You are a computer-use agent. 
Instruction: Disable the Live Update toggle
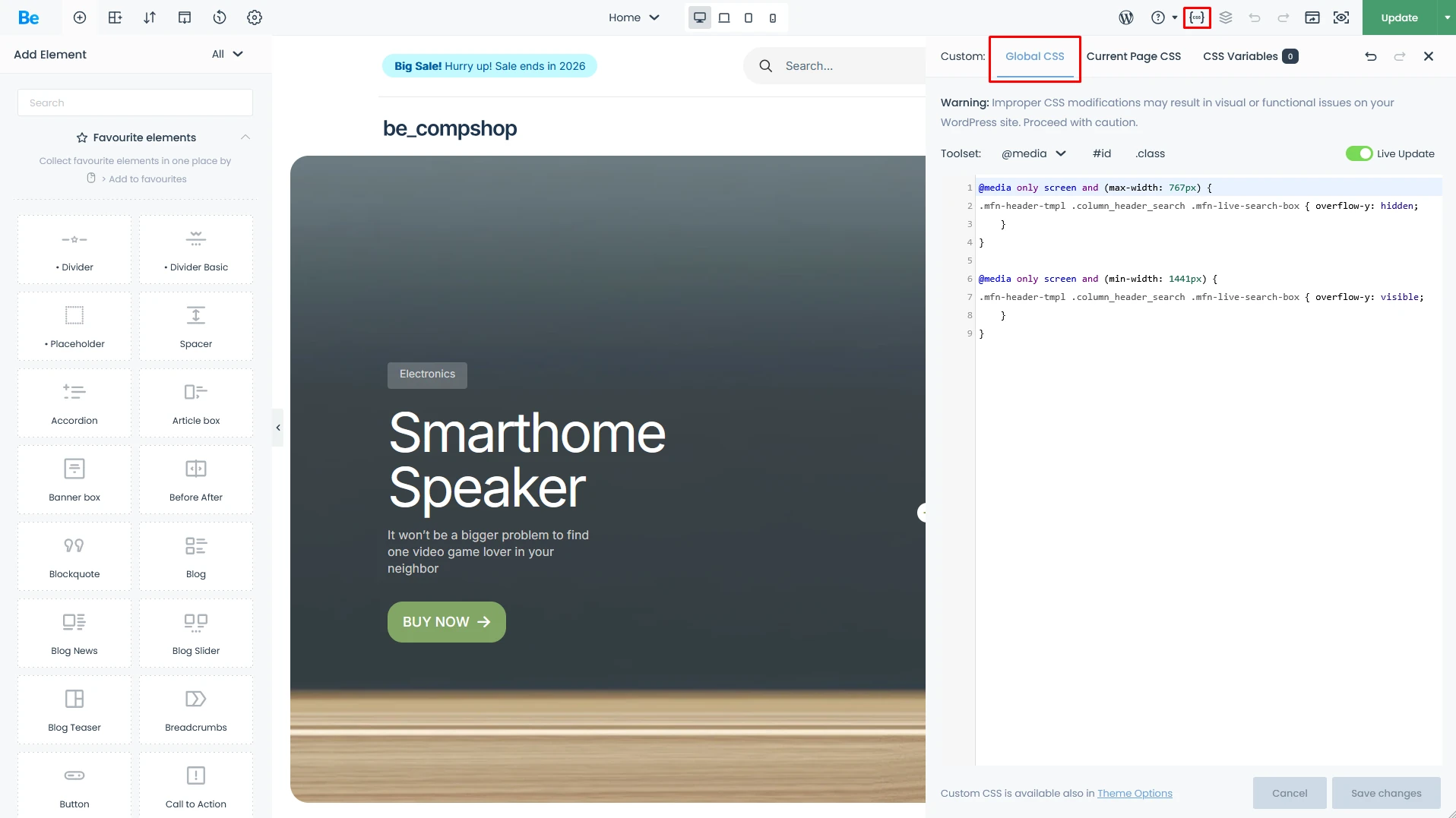(1359, 153)
